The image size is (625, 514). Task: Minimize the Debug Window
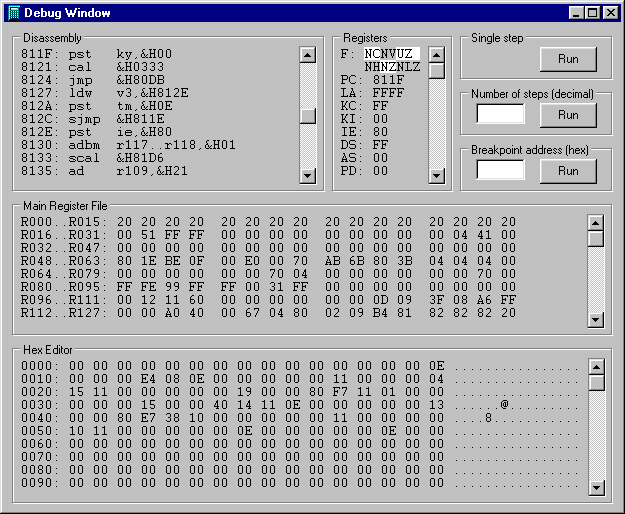coord(576,13)
